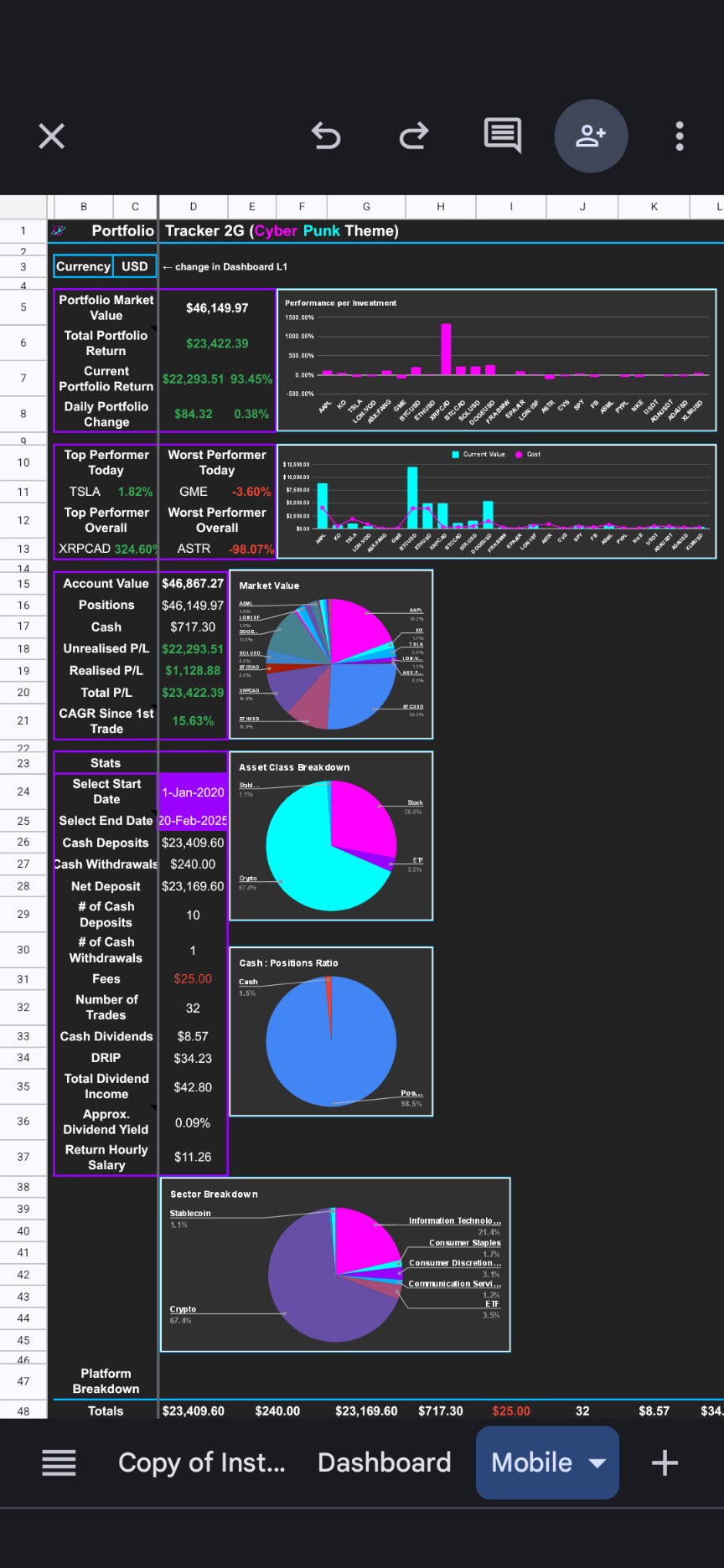Select row header 24

(23, 792)
